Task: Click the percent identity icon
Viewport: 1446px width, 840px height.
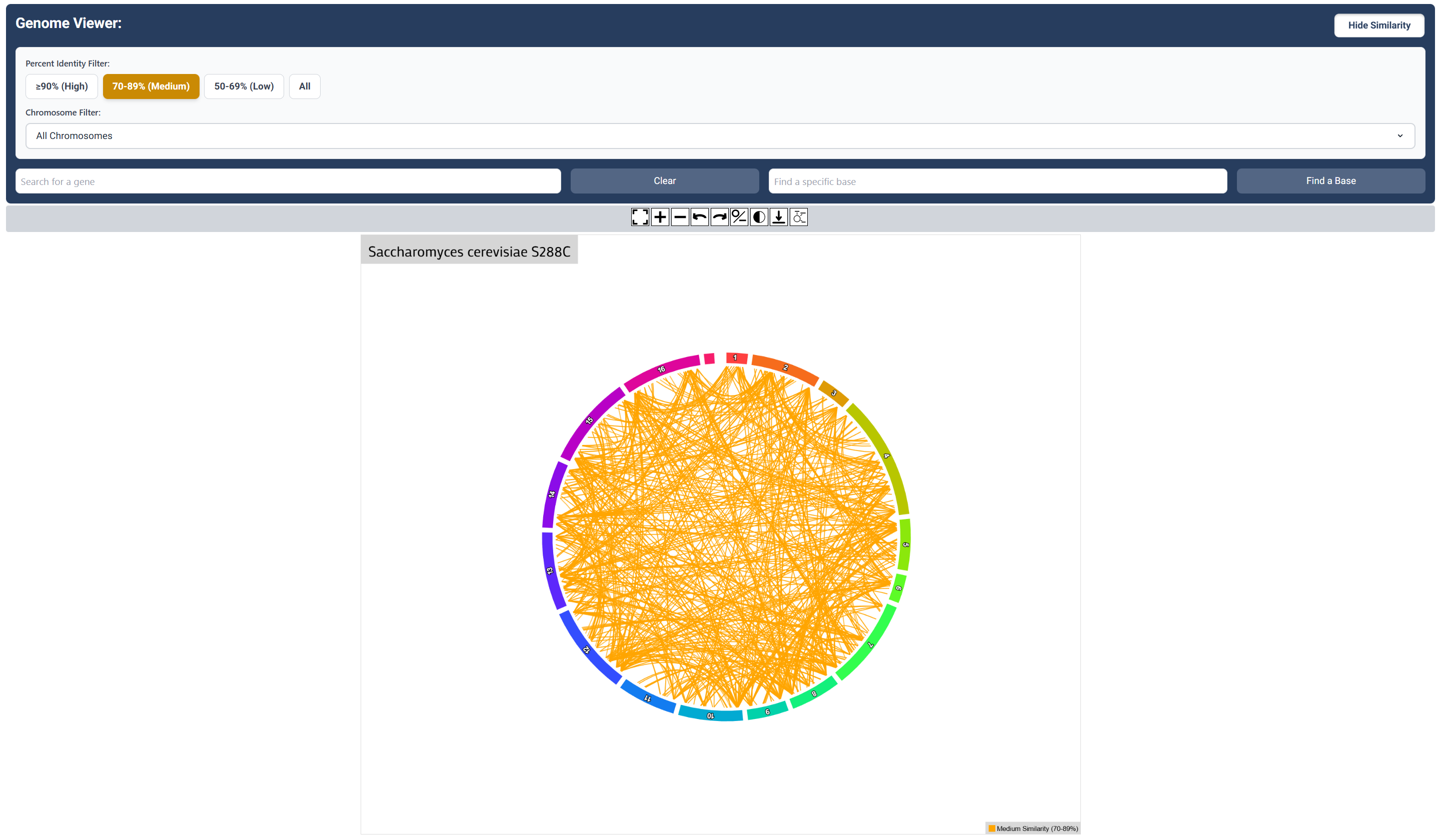Action: [738, 217]
